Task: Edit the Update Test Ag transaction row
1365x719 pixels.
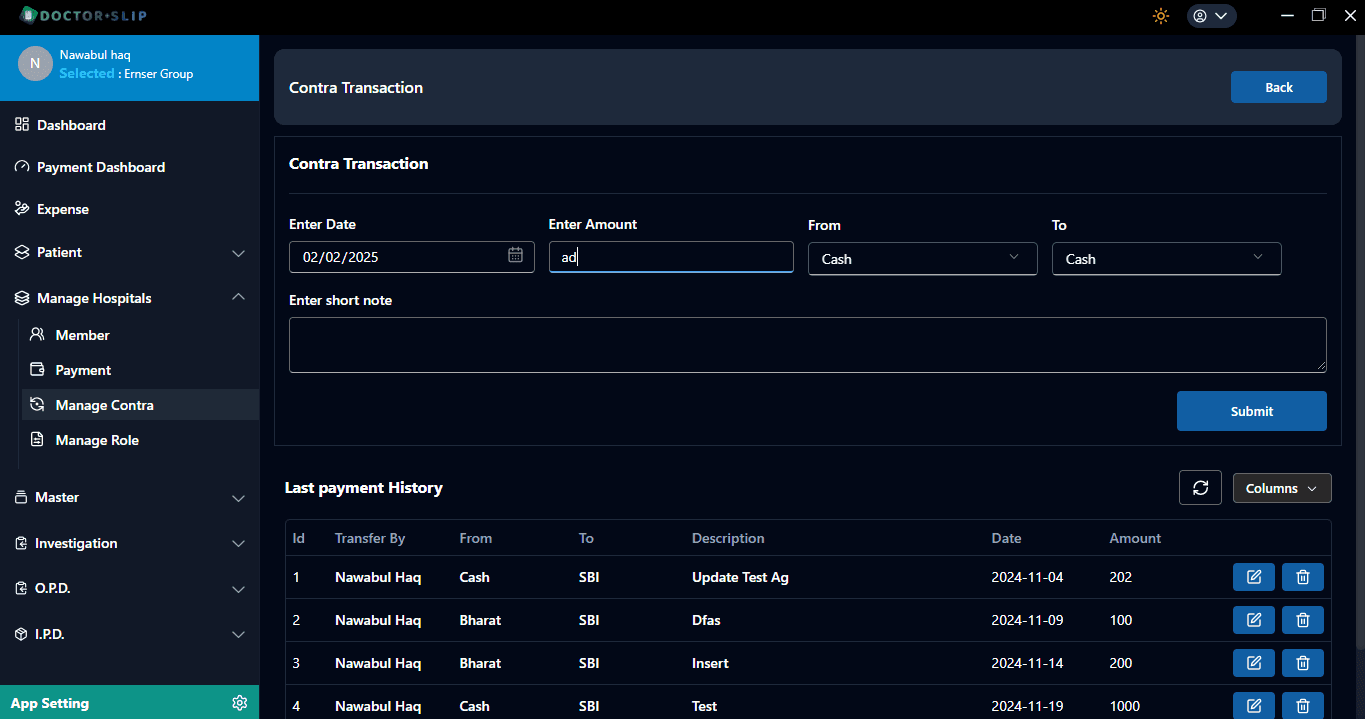Action: point(1253,577)
